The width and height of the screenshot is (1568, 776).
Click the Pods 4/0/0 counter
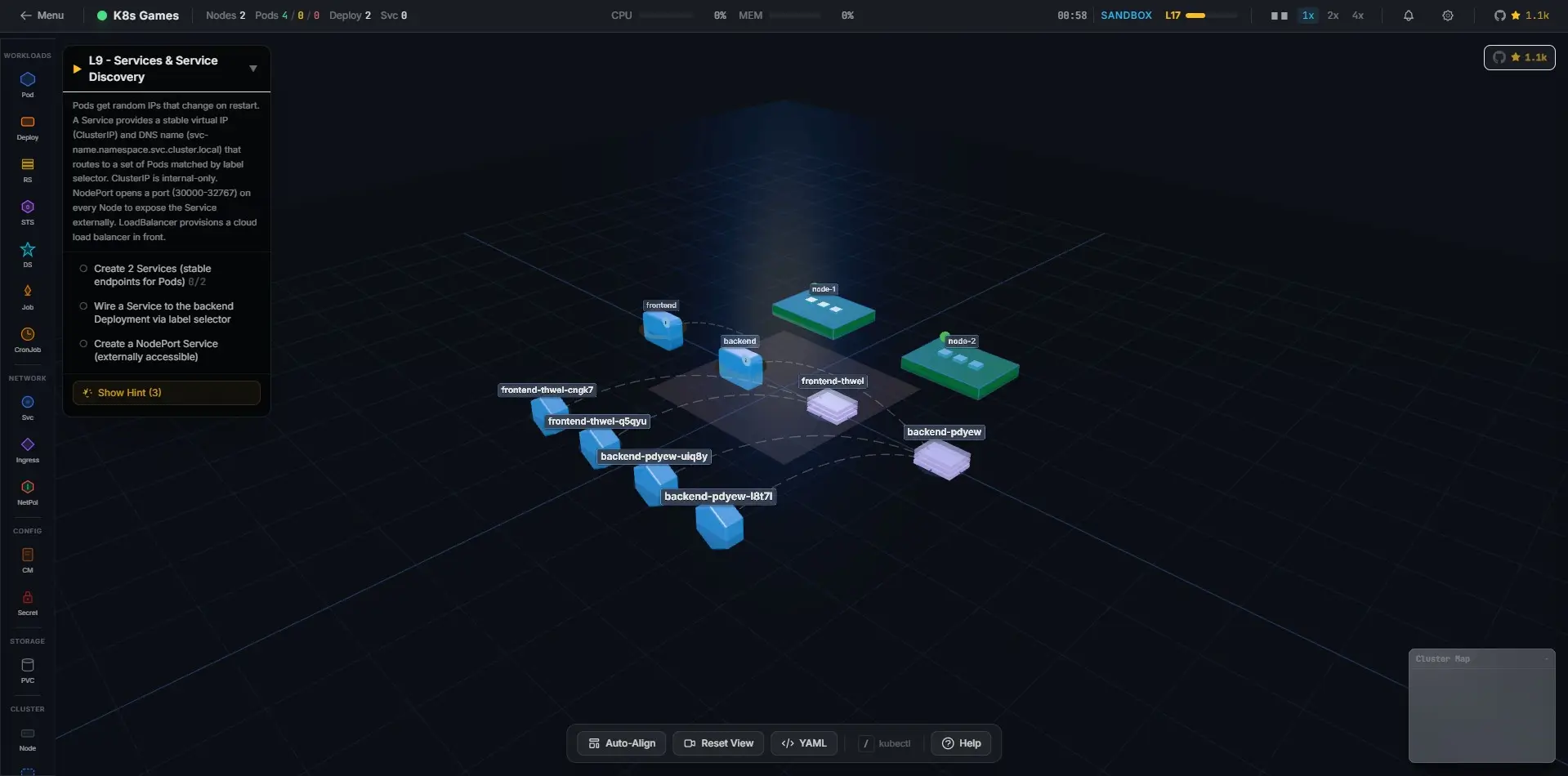pos(288,16)
